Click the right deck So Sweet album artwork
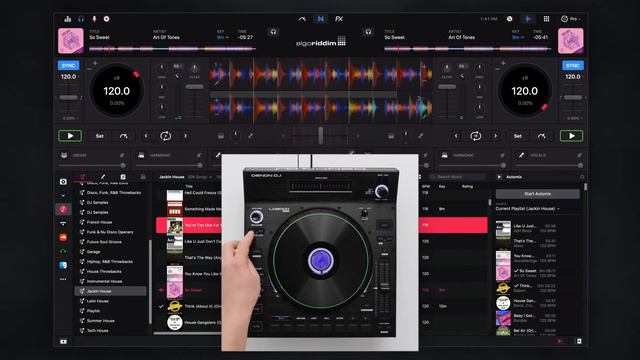 pyautogui.click(x=571, y=40)
